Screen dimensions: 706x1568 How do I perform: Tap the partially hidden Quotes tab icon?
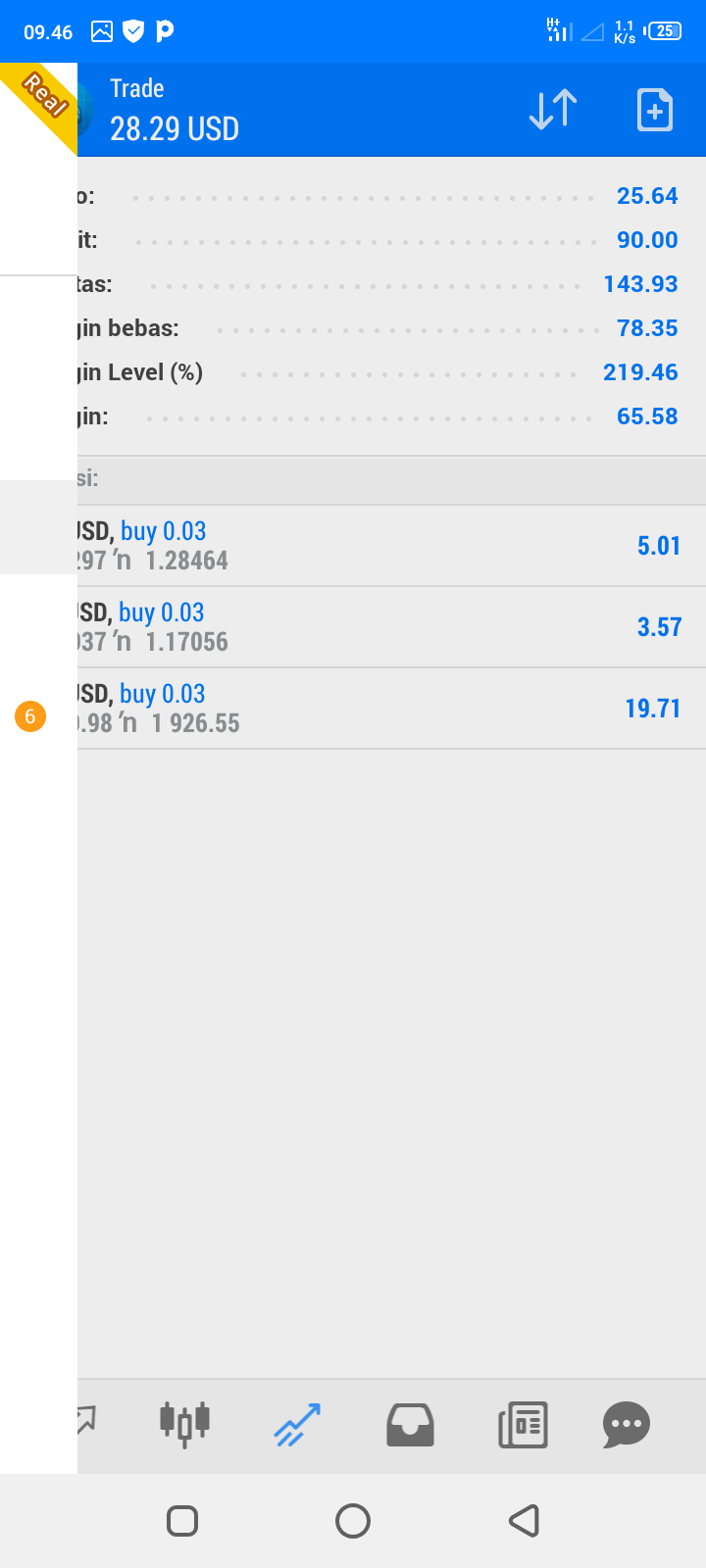point(86,1419)
